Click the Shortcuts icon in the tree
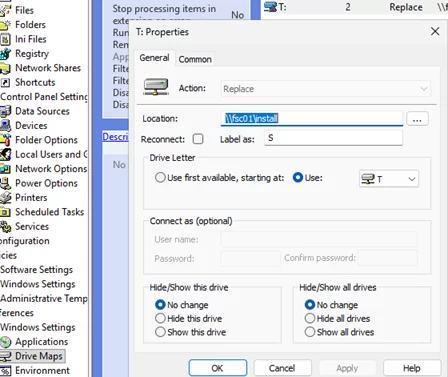The image size is (448, 377). pyautogui.click(x=5, y=82)
